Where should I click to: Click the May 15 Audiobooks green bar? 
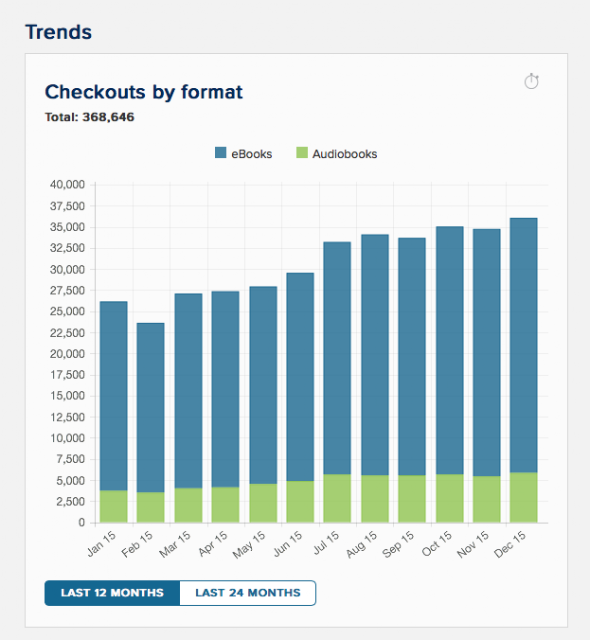point(263,503)
